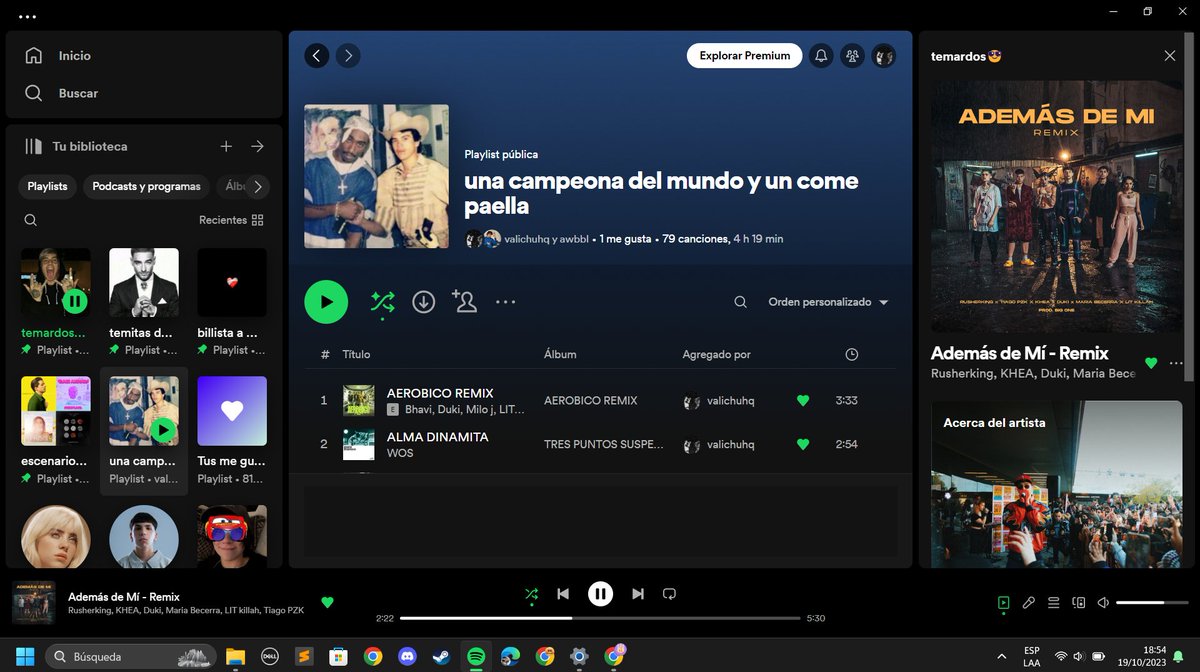Toggle repeat mode
Image resolution: width=1200 pixels, height=672 pixels.
click(669, 594)
